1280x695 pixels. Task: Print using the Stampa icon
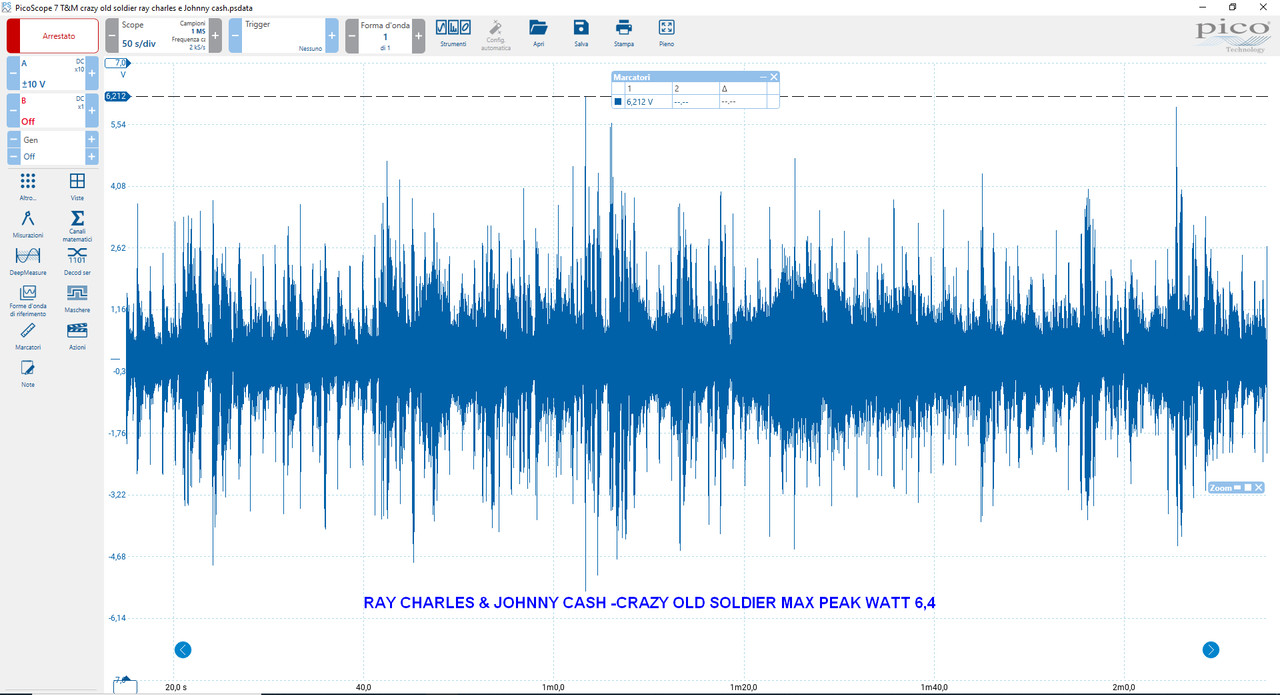pyautogui.click(x=624, y=32)
